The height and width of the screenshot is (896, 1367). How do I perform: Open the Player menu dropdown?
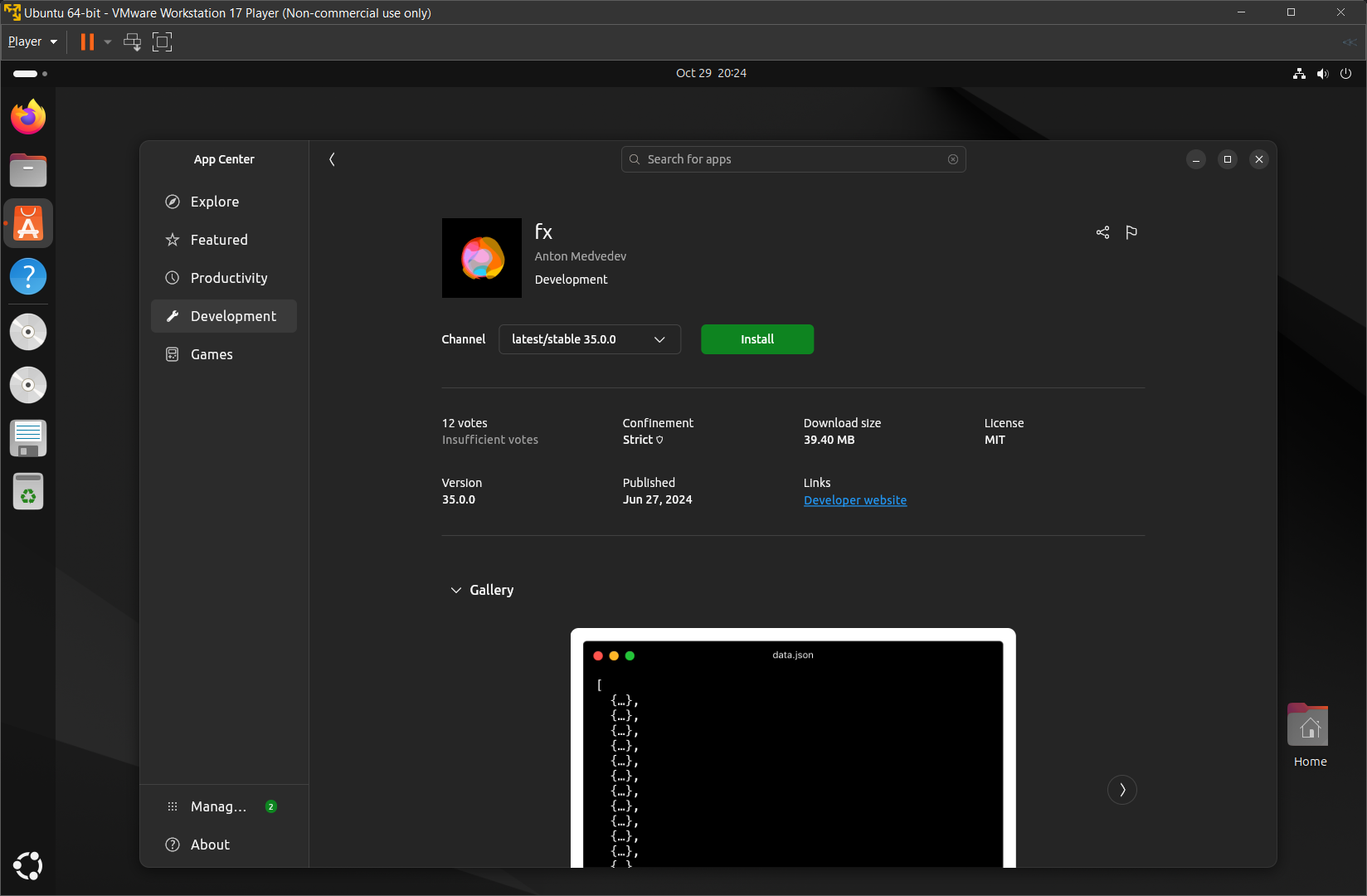(x=32, y=41)
